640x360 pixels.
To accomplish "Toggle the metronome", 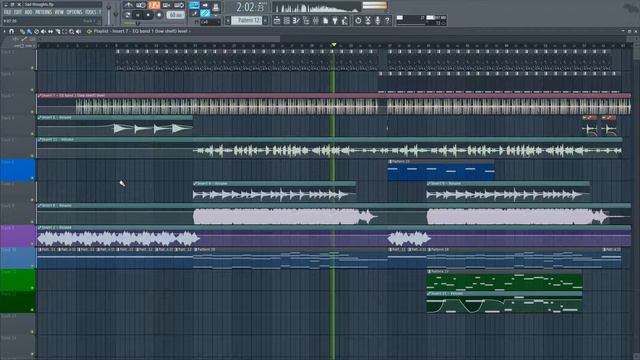I will (x=128, y=4).
